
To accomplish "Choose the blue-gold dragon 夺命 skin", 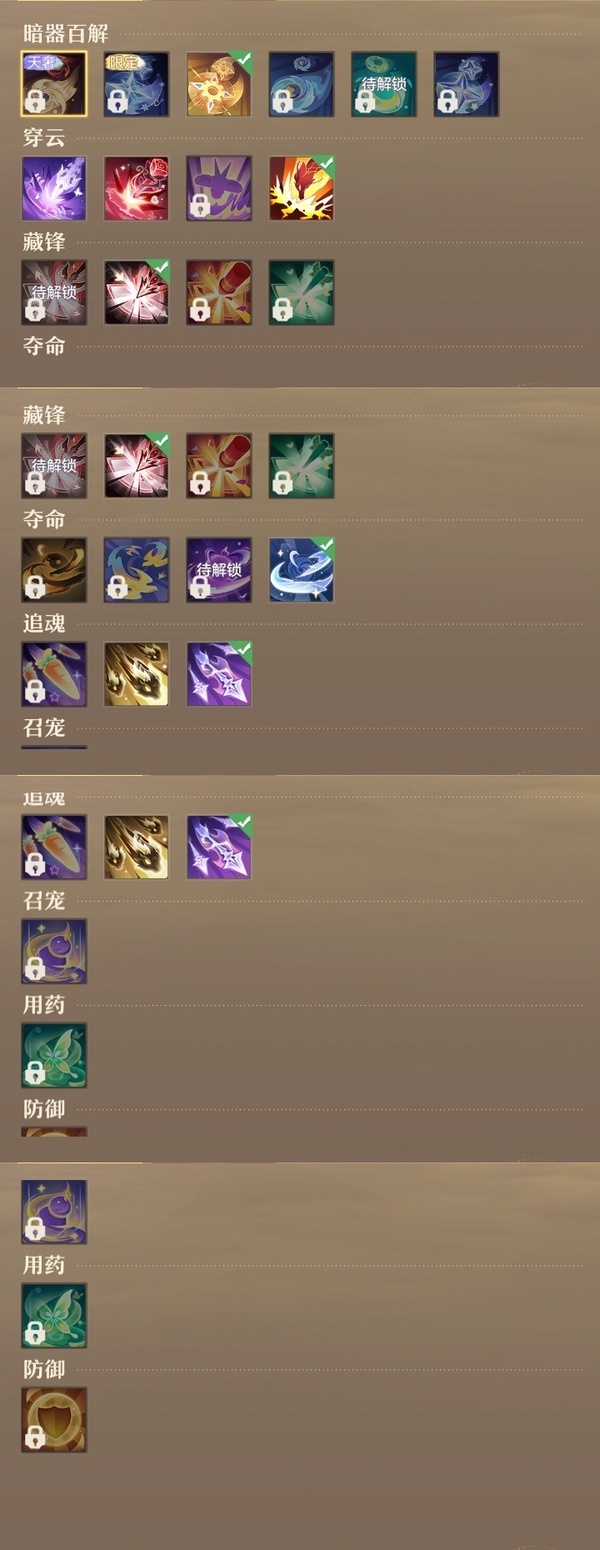I will point(136,570).
